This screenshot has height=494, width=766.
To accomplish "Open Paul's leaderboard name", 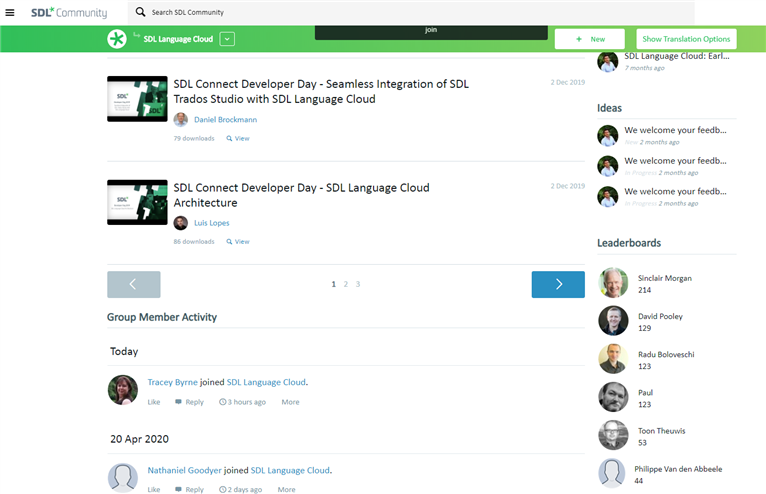I will click(x=645, y=392).
